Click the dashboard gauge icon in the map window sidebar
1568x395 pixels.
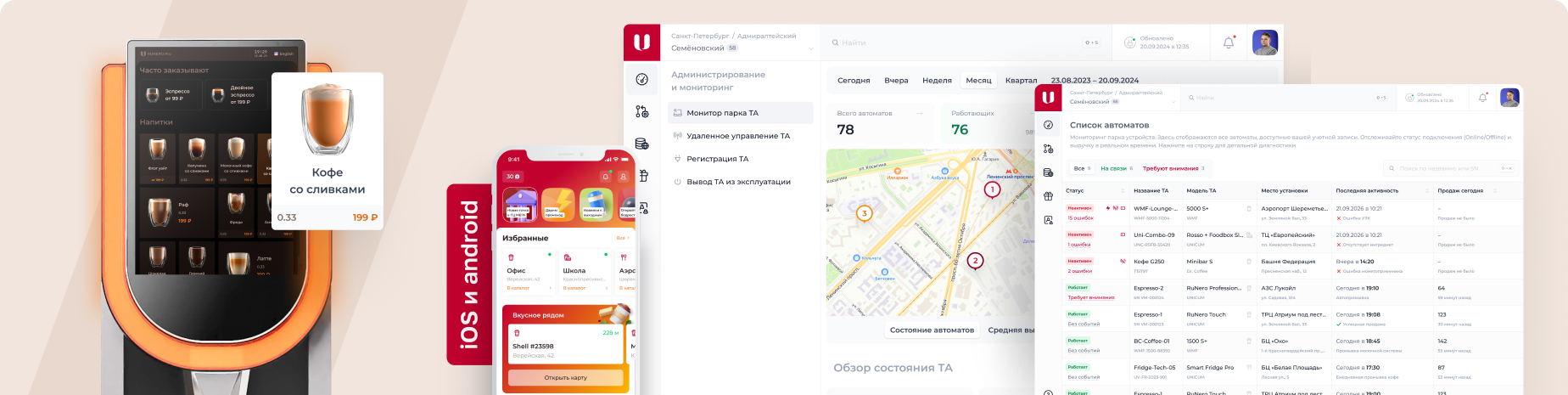pos(642,79)
